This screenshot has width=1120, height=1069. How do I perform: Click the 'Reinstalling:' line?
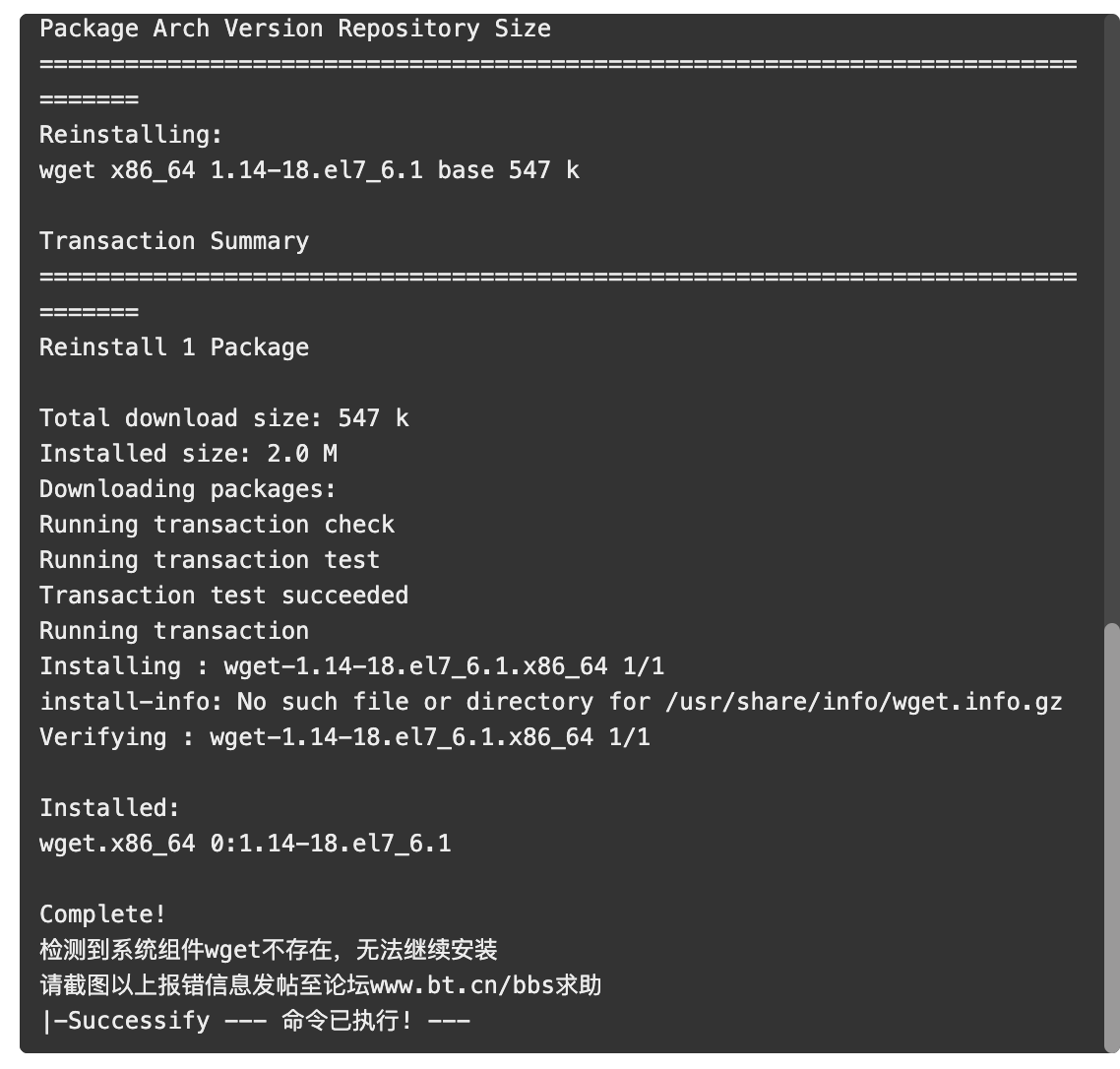coord(131,134)
